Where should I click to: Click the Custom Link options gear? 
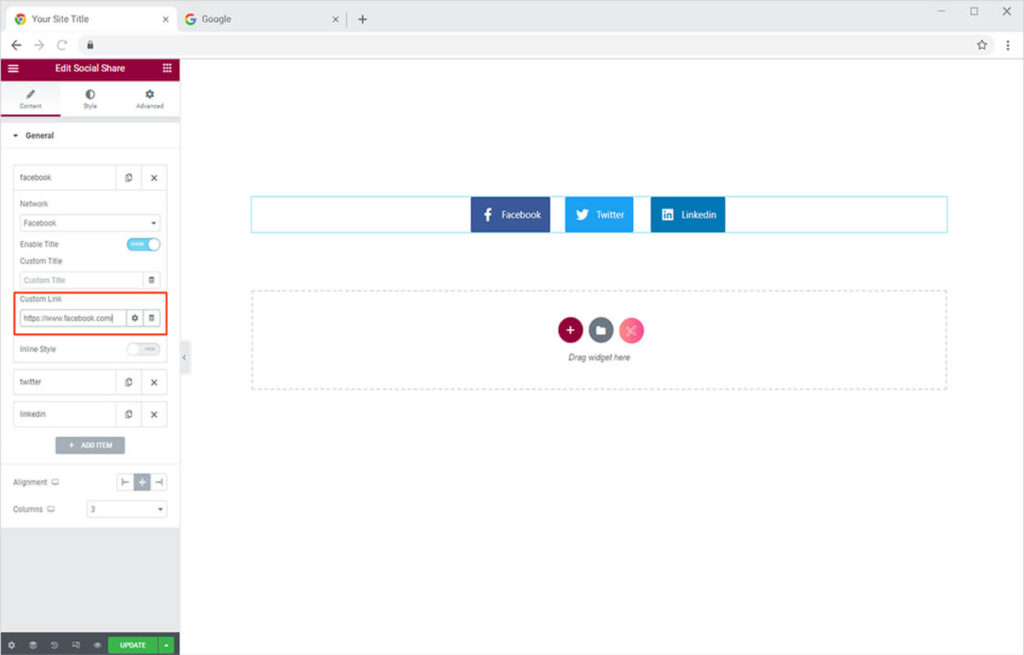pos(135,318)
